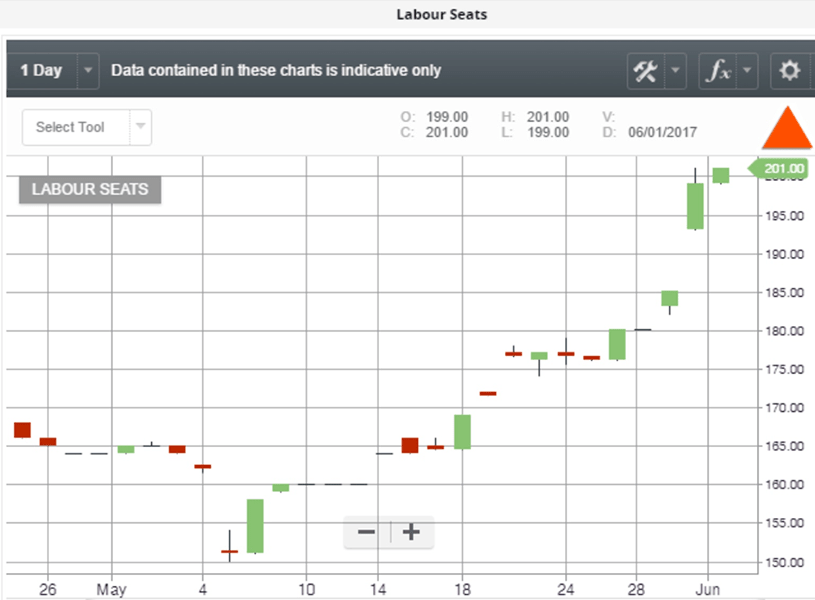Click the 1 Day interval button

(x=41, y=70)
